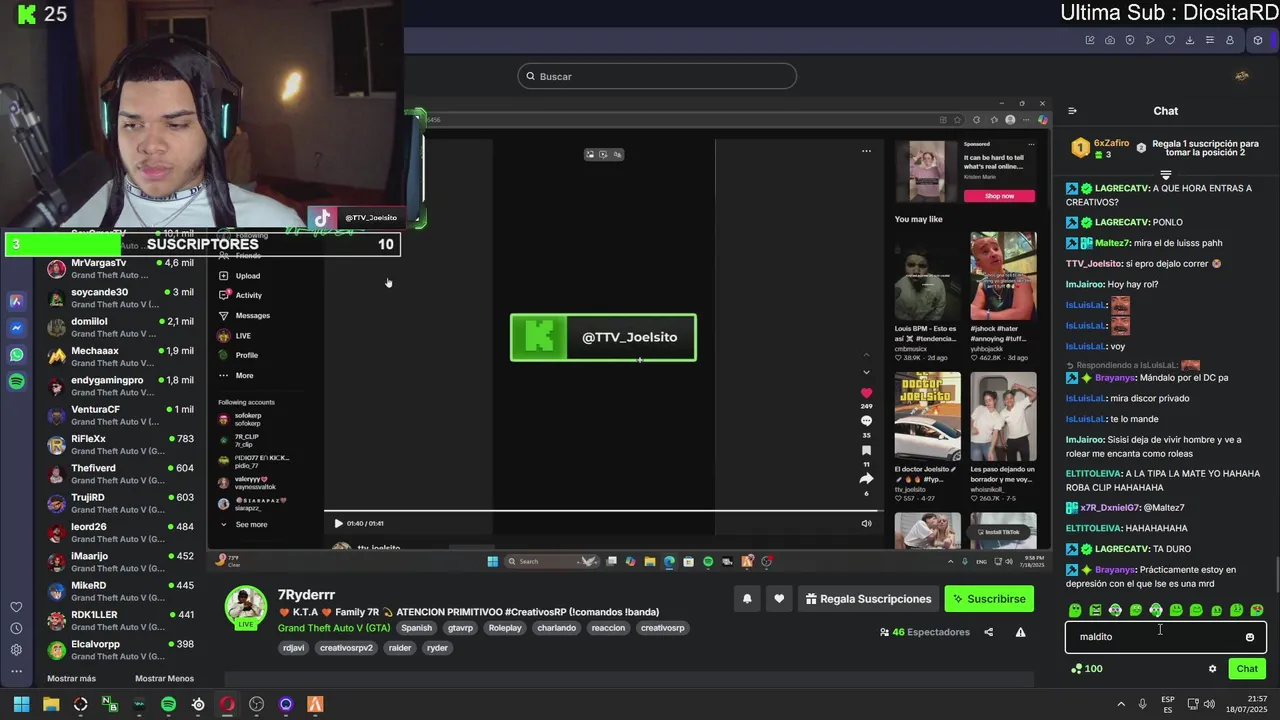
Task: Click the emoji picker smiley in chat input
Action: pyautogui.click(x=1249, y=637)
